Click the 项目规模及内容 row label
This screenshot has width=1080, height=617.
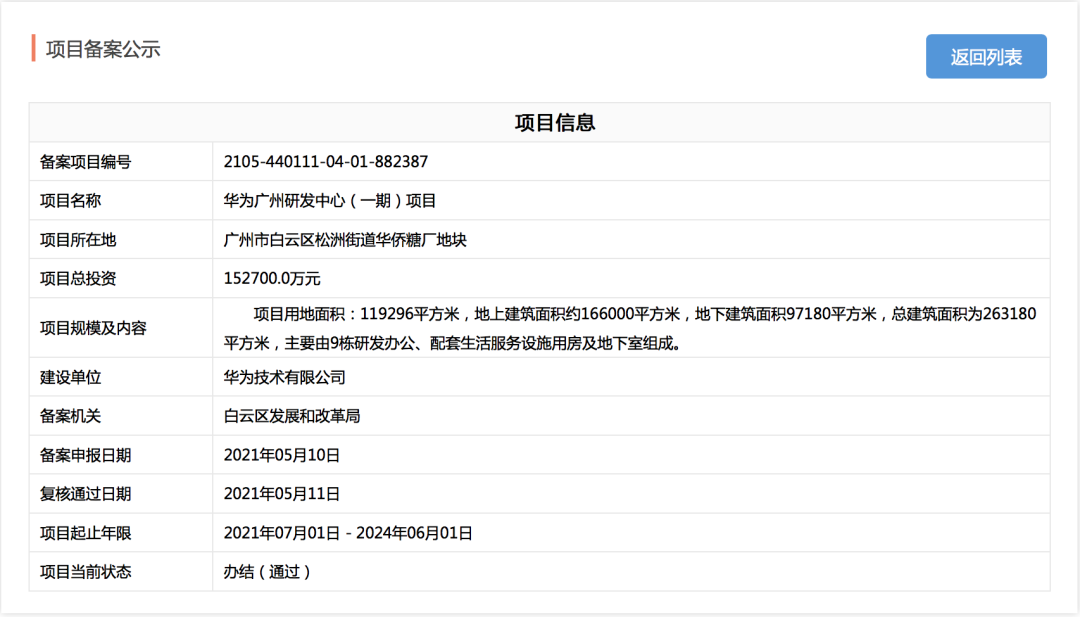93,328
